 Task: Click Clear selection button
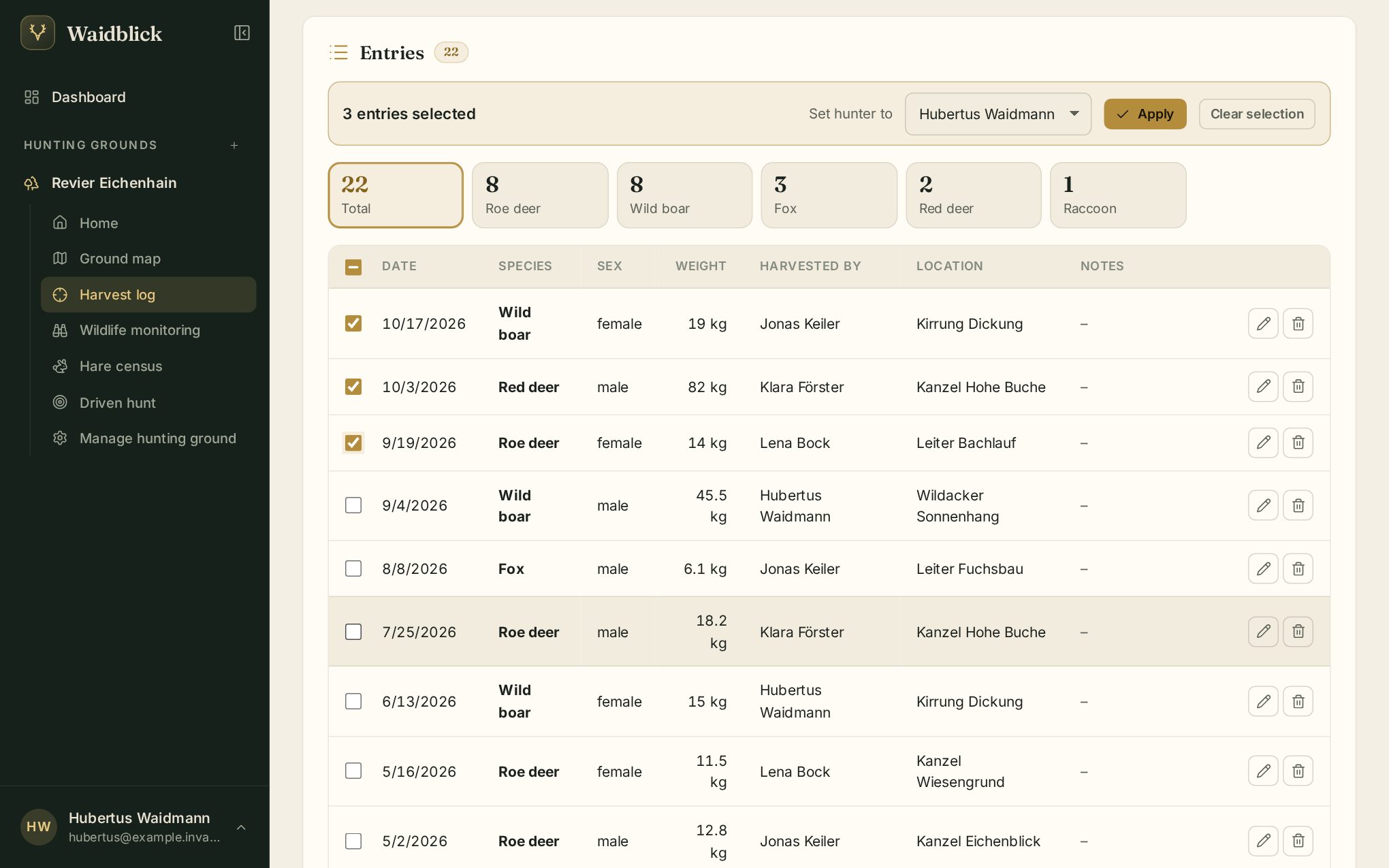[1257, 114]
